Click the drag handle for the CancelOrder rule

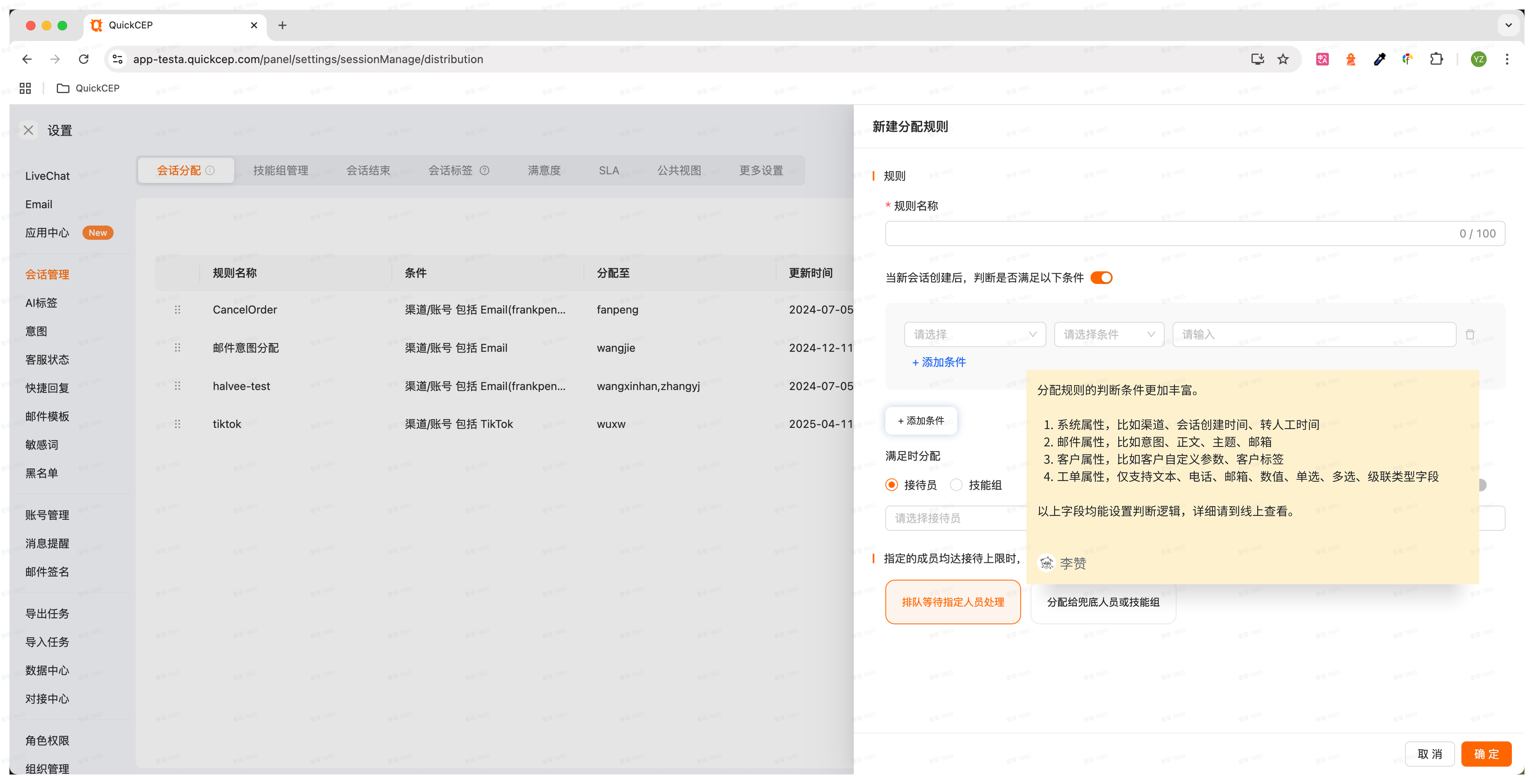(x=178, y=310)
